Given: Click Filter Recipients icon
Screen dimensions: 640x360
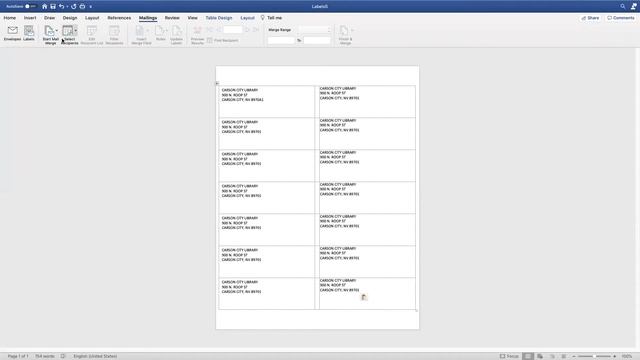Looking at the screenshot, I should click(x=114, y=31).
